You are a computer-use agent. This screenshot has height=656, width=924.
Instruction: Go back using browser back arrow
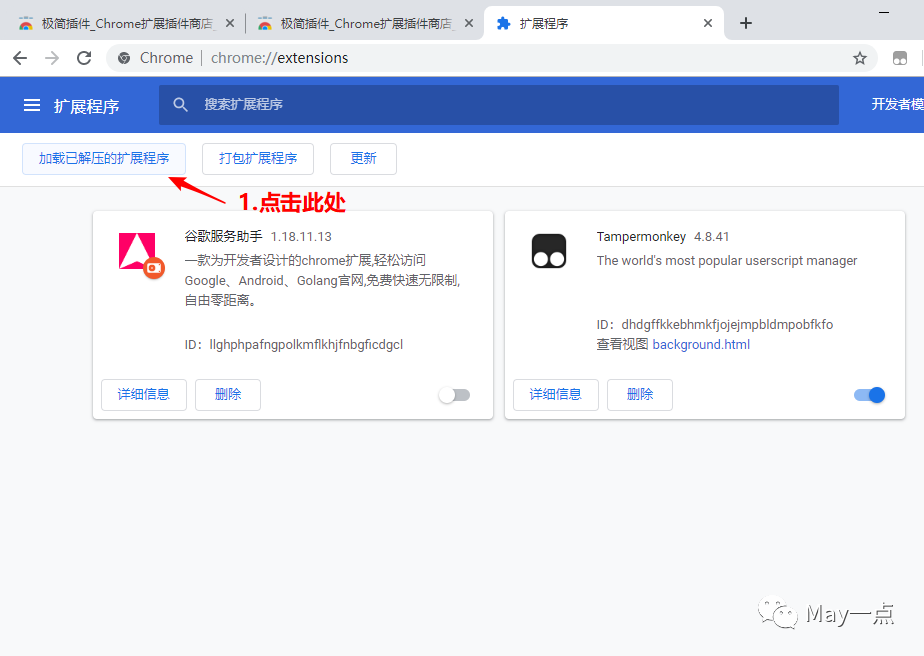pyautogui.click(x=20, y=58)
